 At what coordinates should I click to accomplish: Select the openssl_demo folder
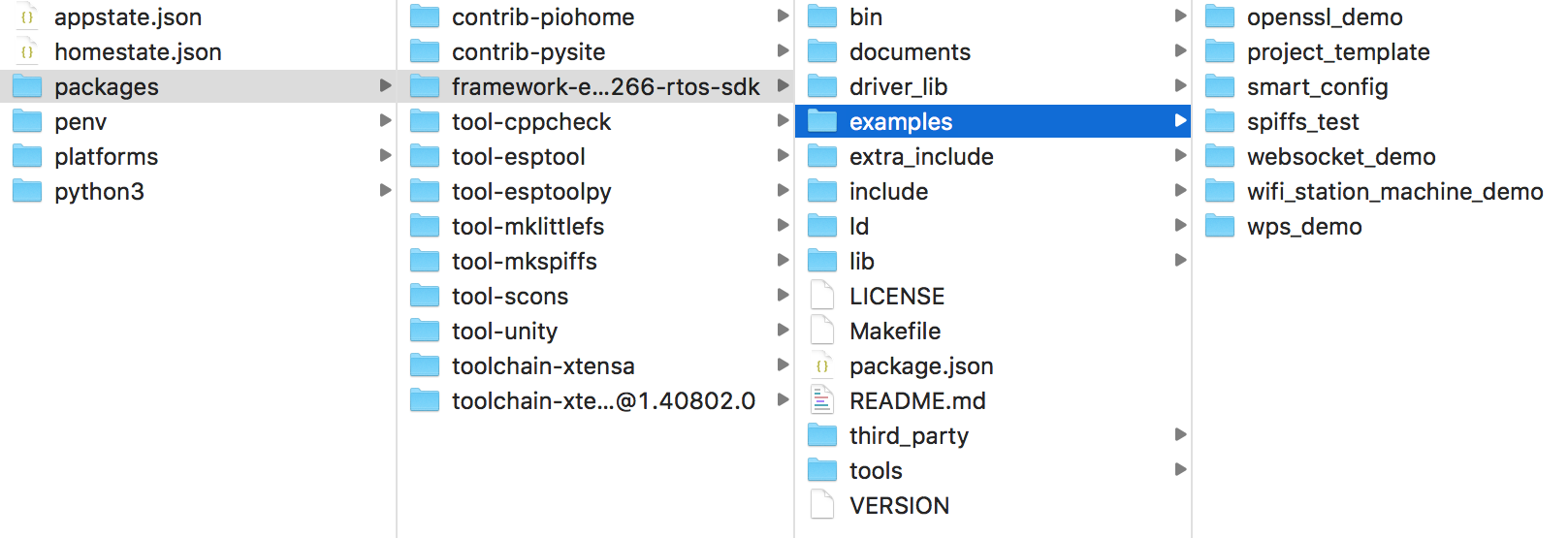pos(1324,17)
